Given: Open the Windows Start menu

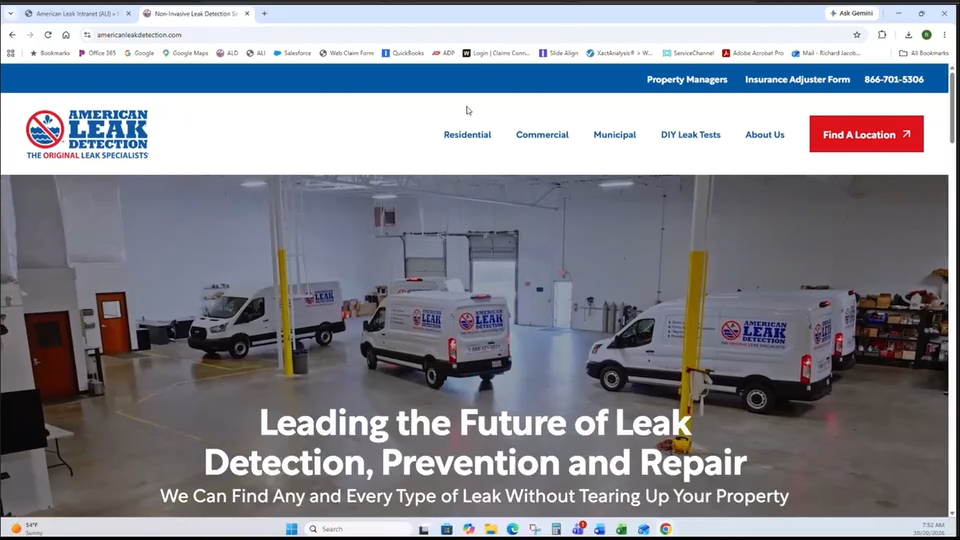Looking at the screenshot, I should point(291,528).
